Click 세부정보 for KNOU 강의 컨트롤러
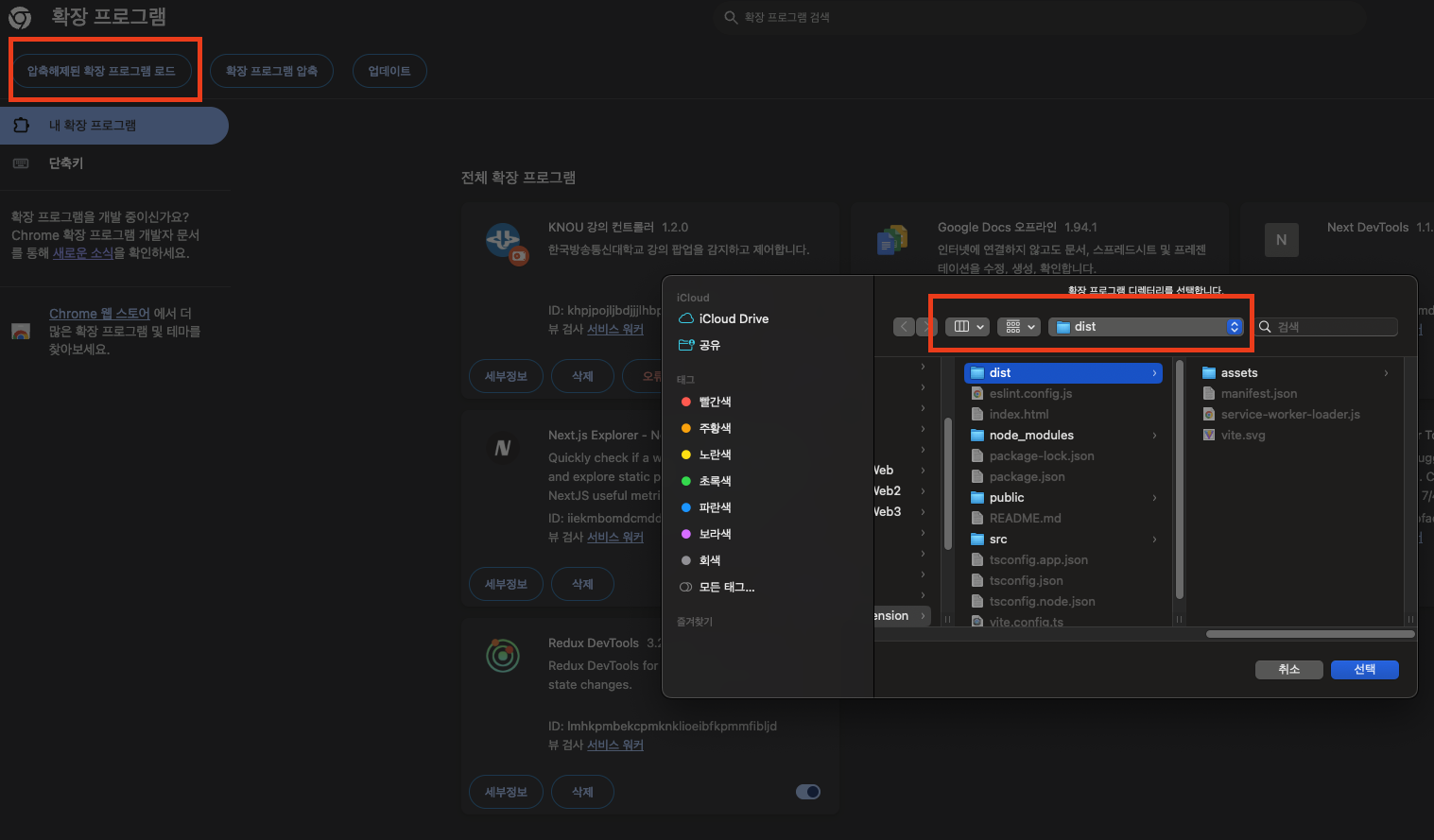The width and height of the screenshot is (1434, 840). click(x=506, y=376)
